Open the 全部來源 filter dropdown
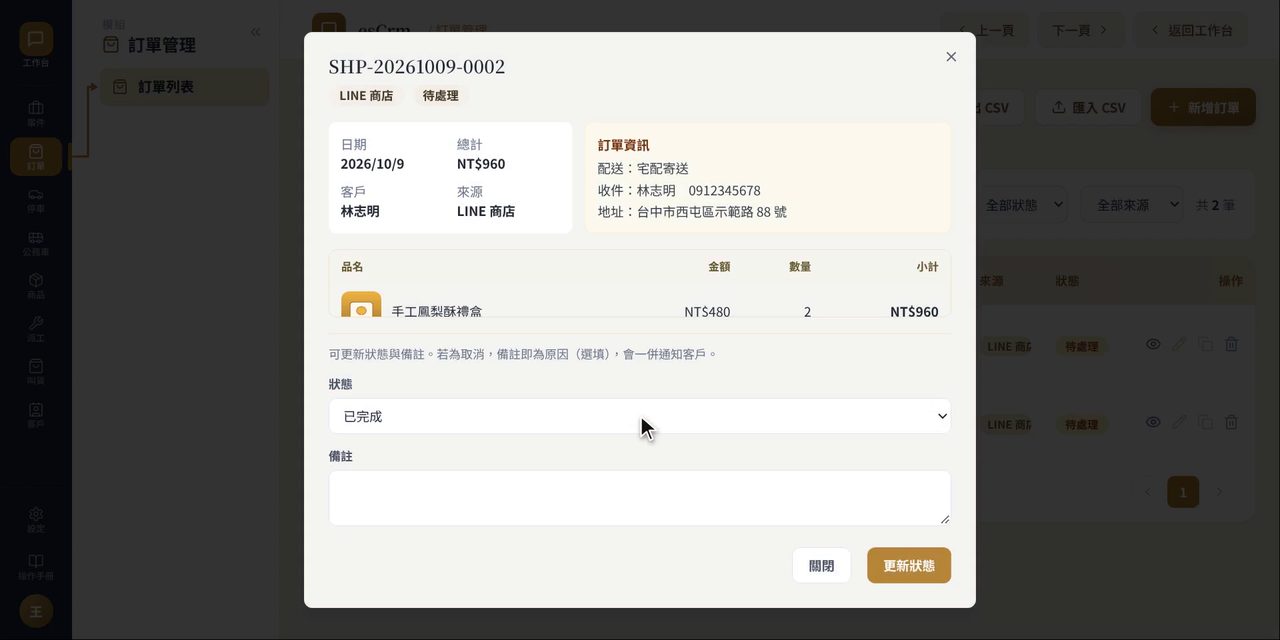The image size is (1280, 640). coord(1131,205)
